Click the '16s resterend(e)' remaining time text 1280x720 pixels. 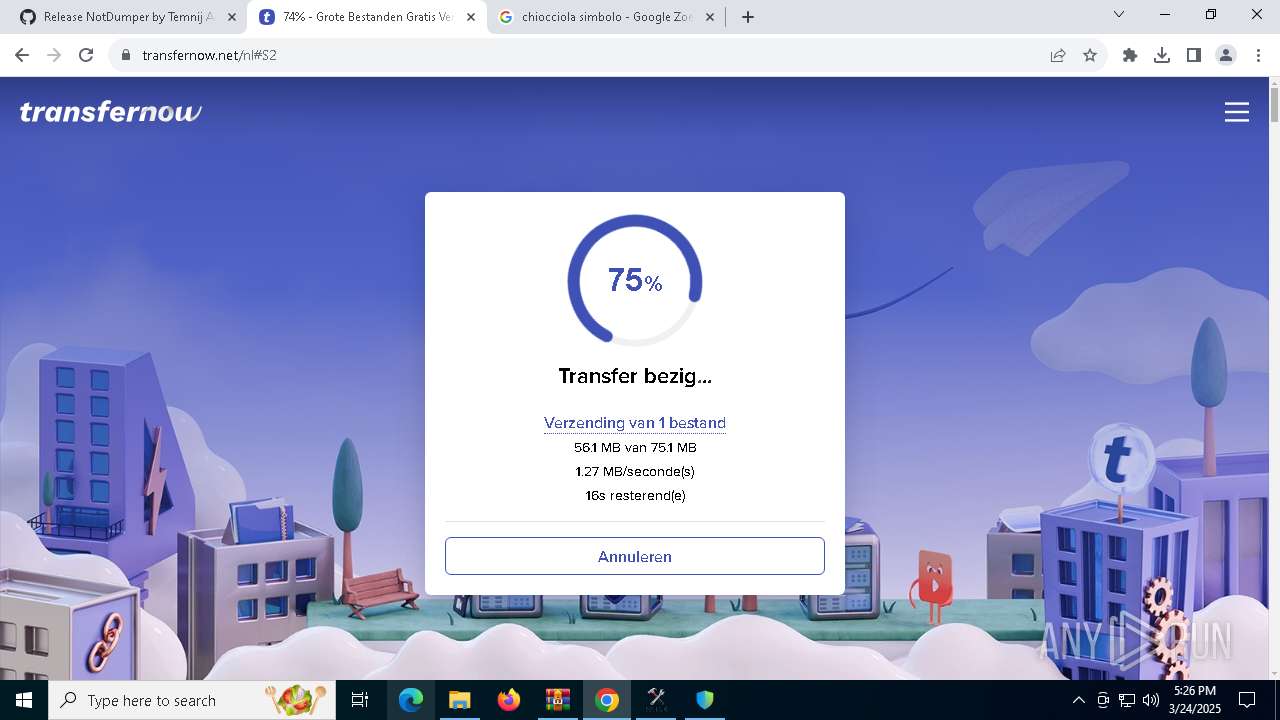coord(635,496)
